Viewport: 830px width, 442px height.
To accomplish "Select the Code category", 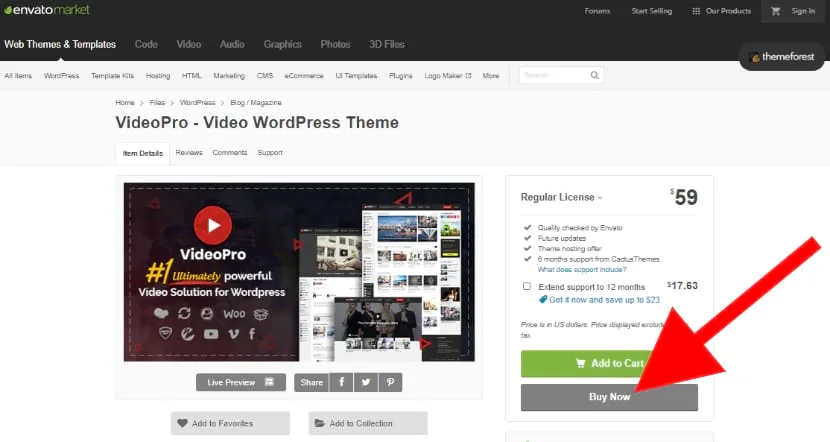I will pyautogui.click(x=146, y=44).
